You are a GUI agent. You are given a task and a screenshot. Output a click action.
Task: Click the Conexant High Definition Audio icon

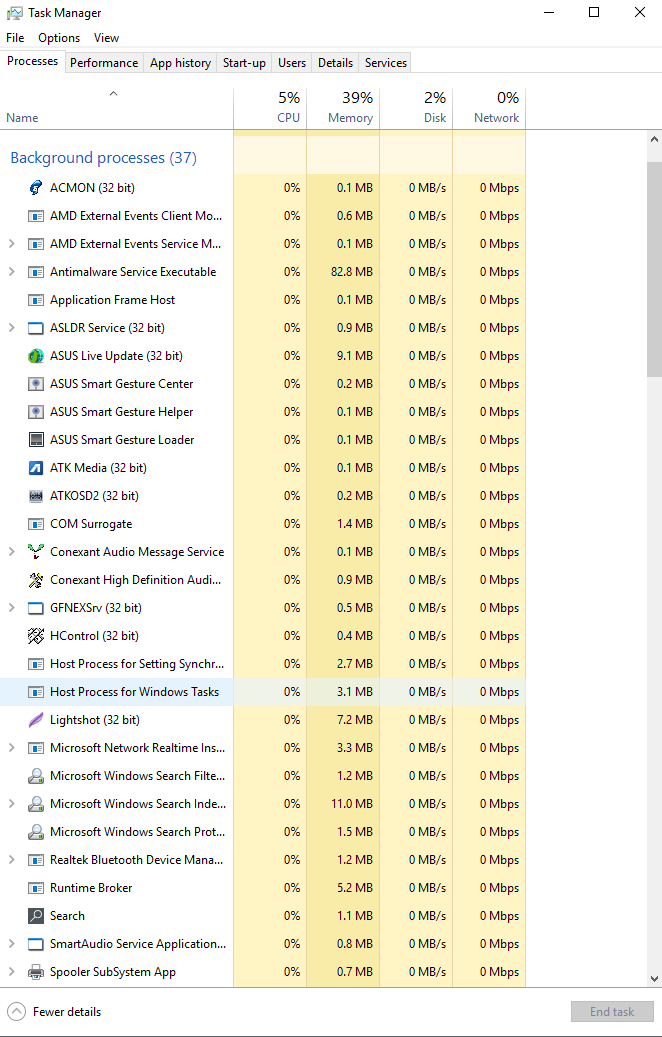(36, 579)
